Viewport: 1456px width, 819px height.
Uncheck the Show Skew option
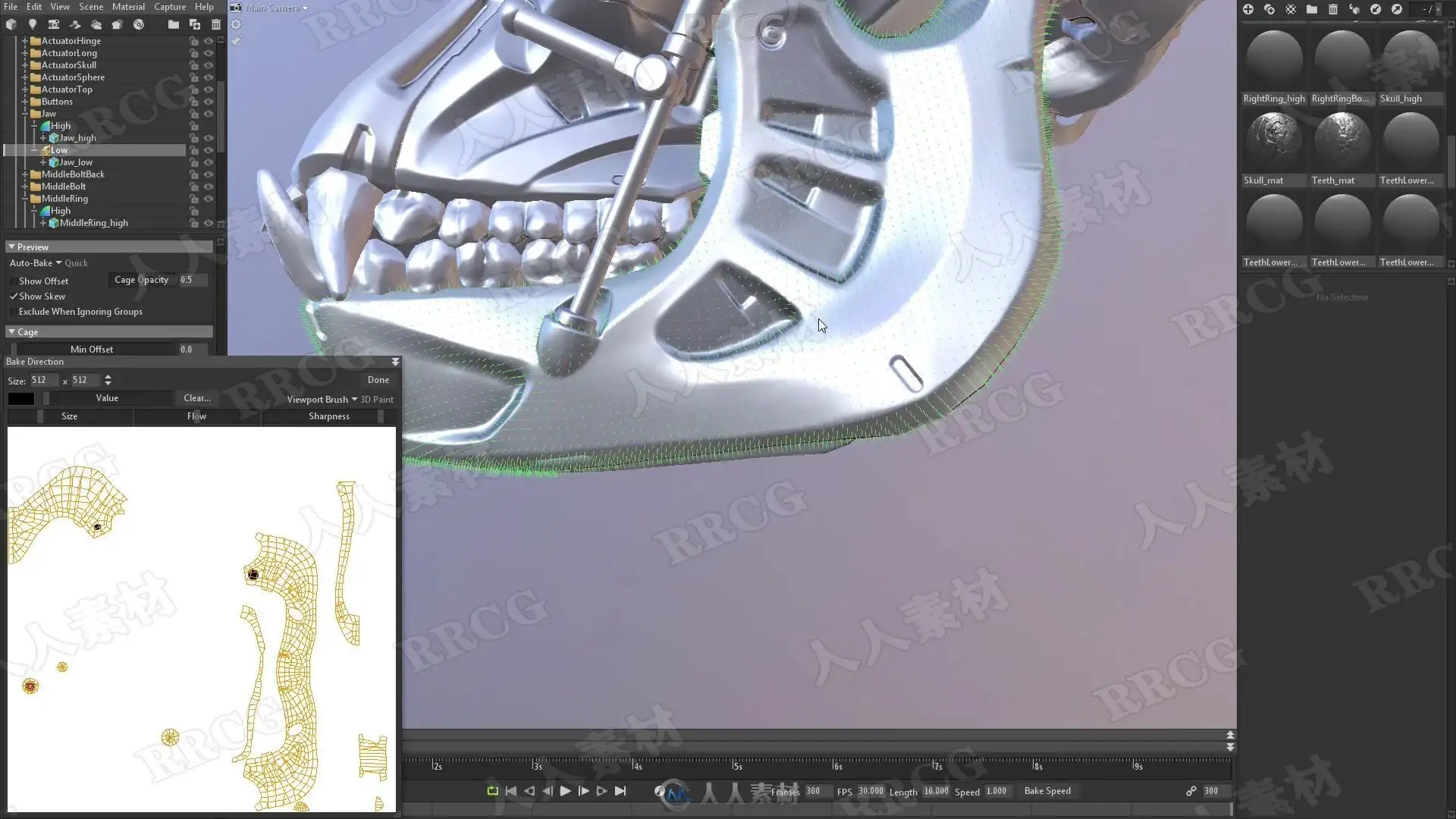[x=13, y=297]
